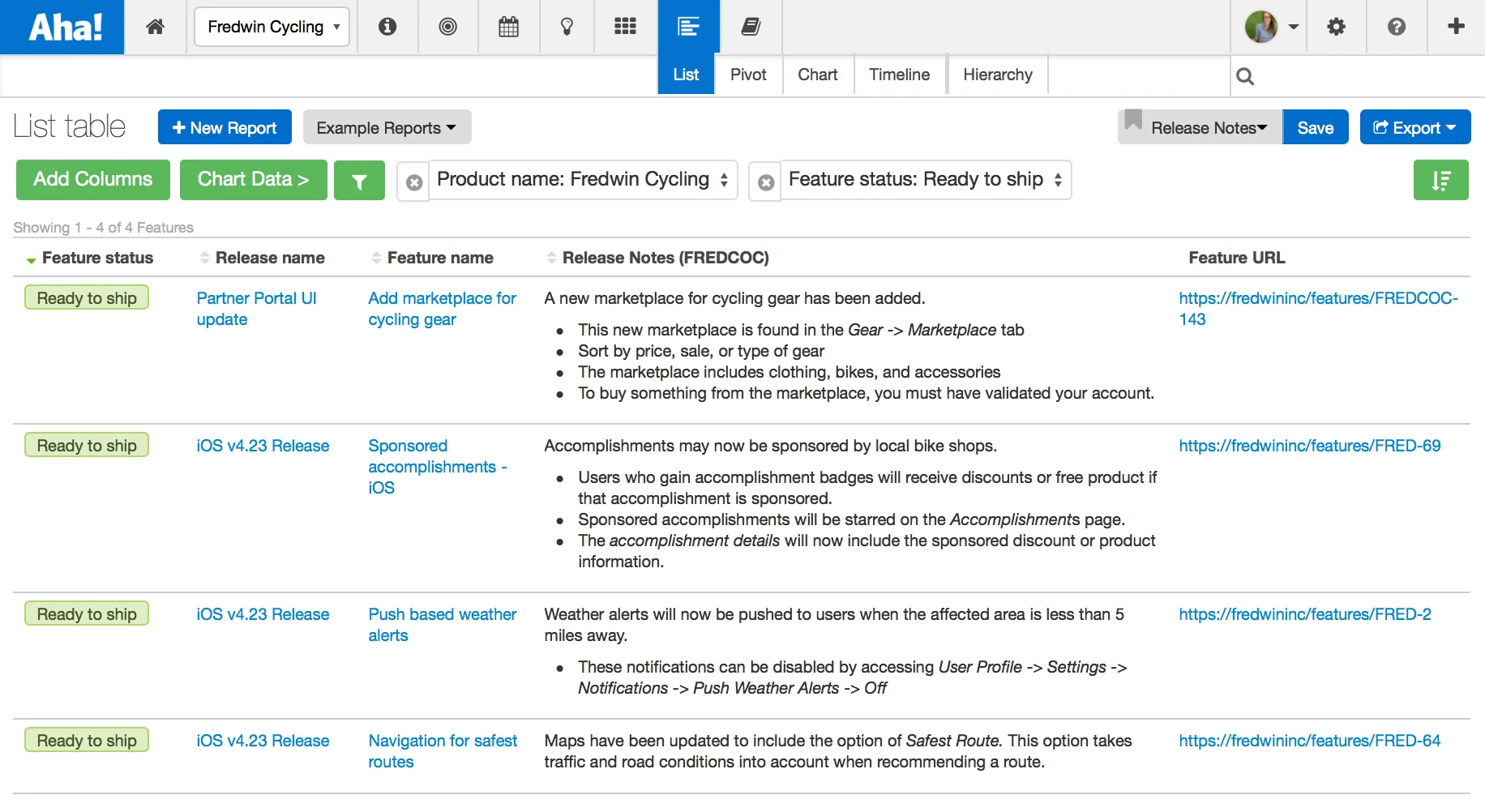Open the Release Notes saved view dropdown
The height and width of the screenshot is (812, 1485).
(1200, 127)
